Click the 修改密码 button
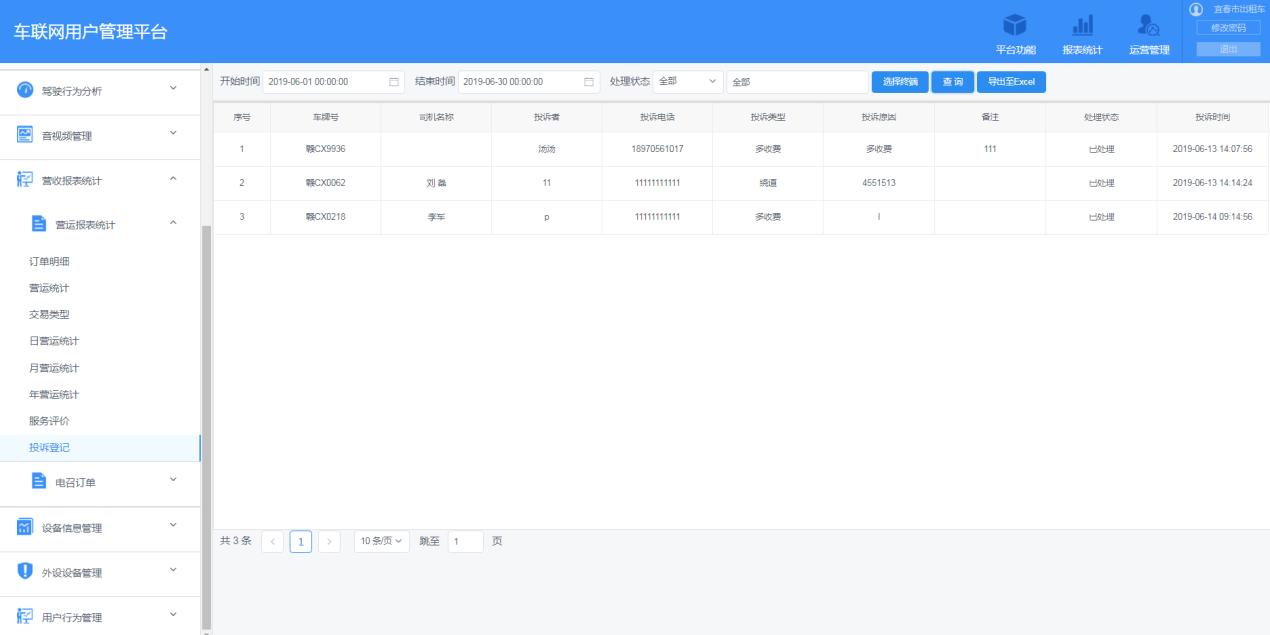 coord(1228,28)
